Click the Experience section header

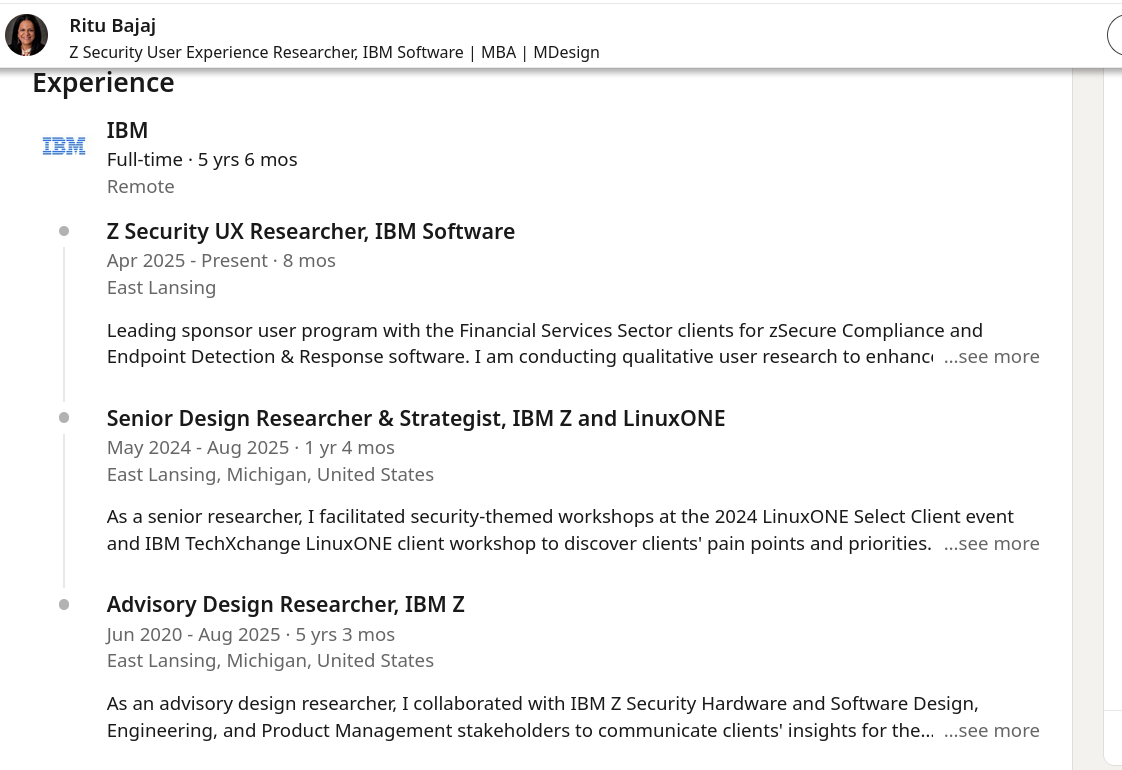103,82
